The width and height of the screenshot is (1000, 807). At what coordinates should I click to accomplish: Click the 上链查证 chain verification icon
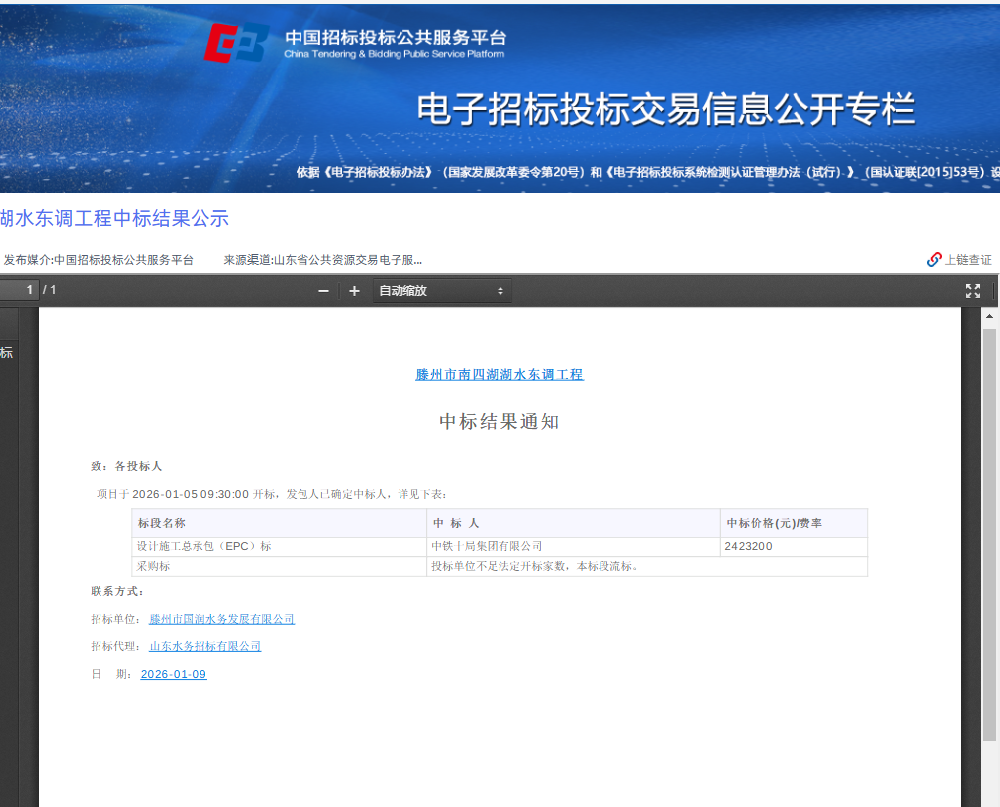tap(932, 258)
